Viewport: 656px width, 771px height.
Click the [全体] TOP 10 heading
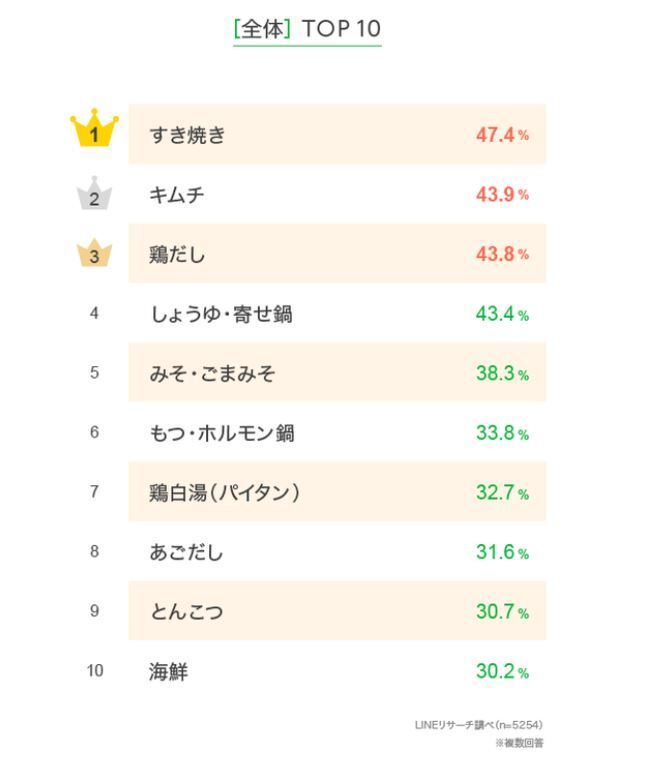tap(306, 29)
